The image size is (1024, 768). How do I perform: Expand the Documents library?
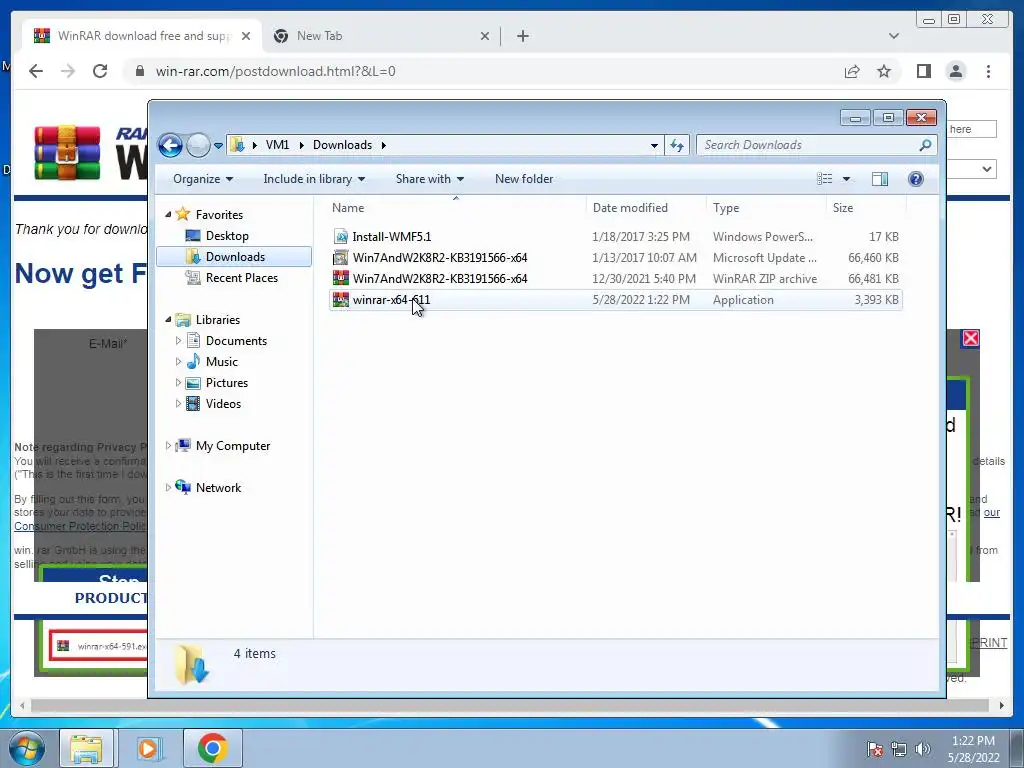[x=178, y=340]
